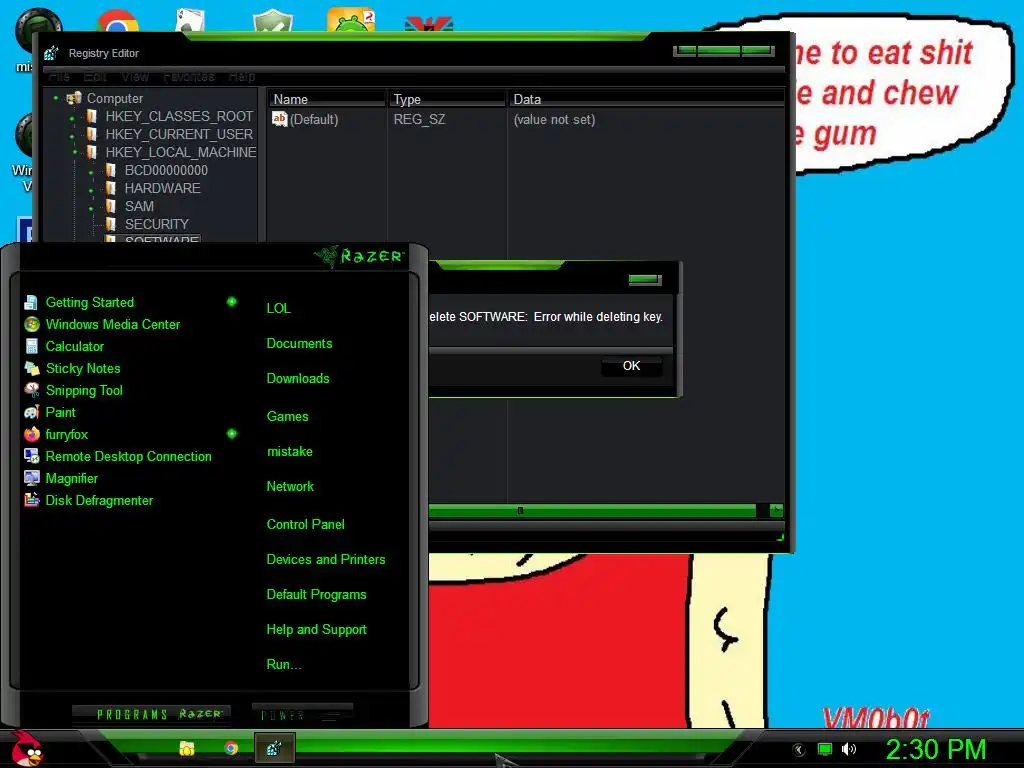Open LOL from the Start menu

(x=278, y=308)
